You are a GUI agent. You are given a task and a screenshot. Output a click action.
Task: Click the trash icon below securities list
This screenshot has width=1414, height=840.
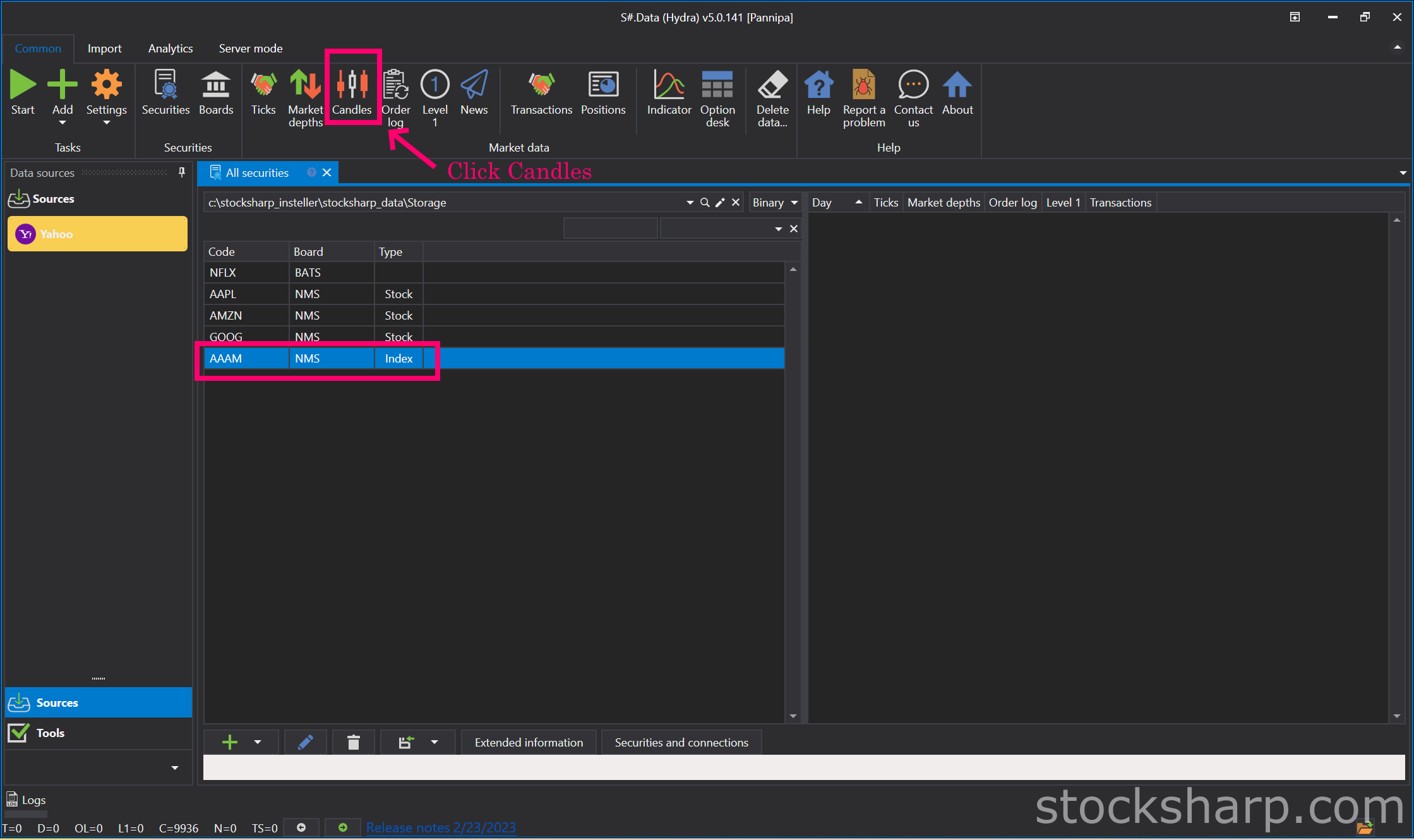(x=354, y=742)
